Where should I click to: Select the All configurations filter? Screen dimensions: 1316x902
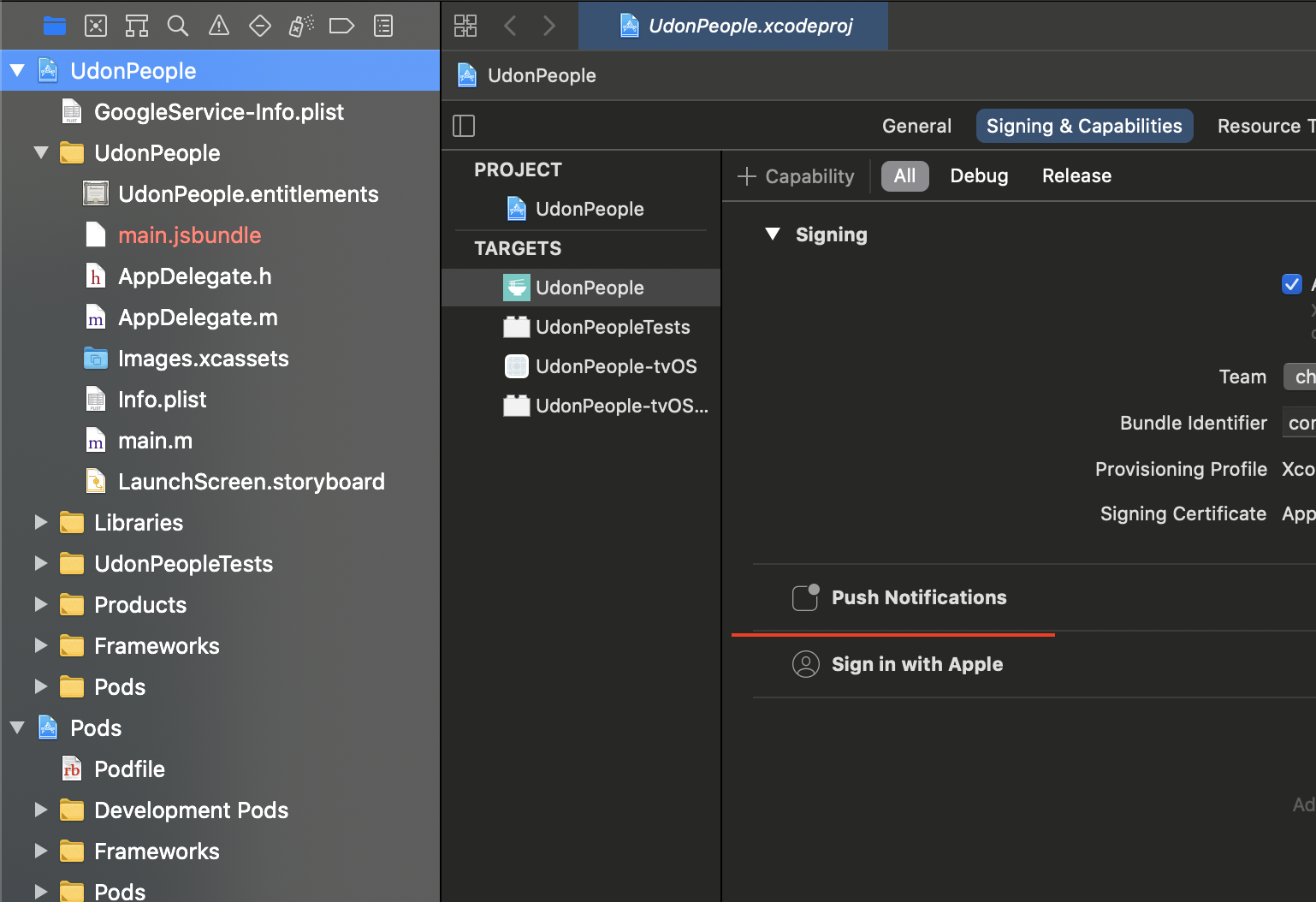point(904,176)
